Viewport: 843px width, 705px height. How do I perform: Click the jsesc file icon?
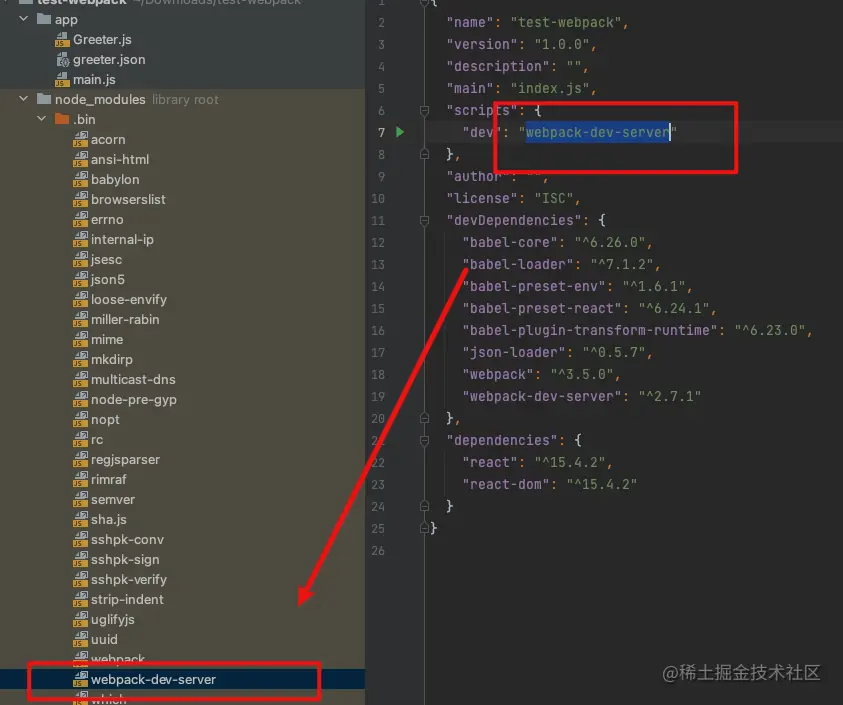80,260
